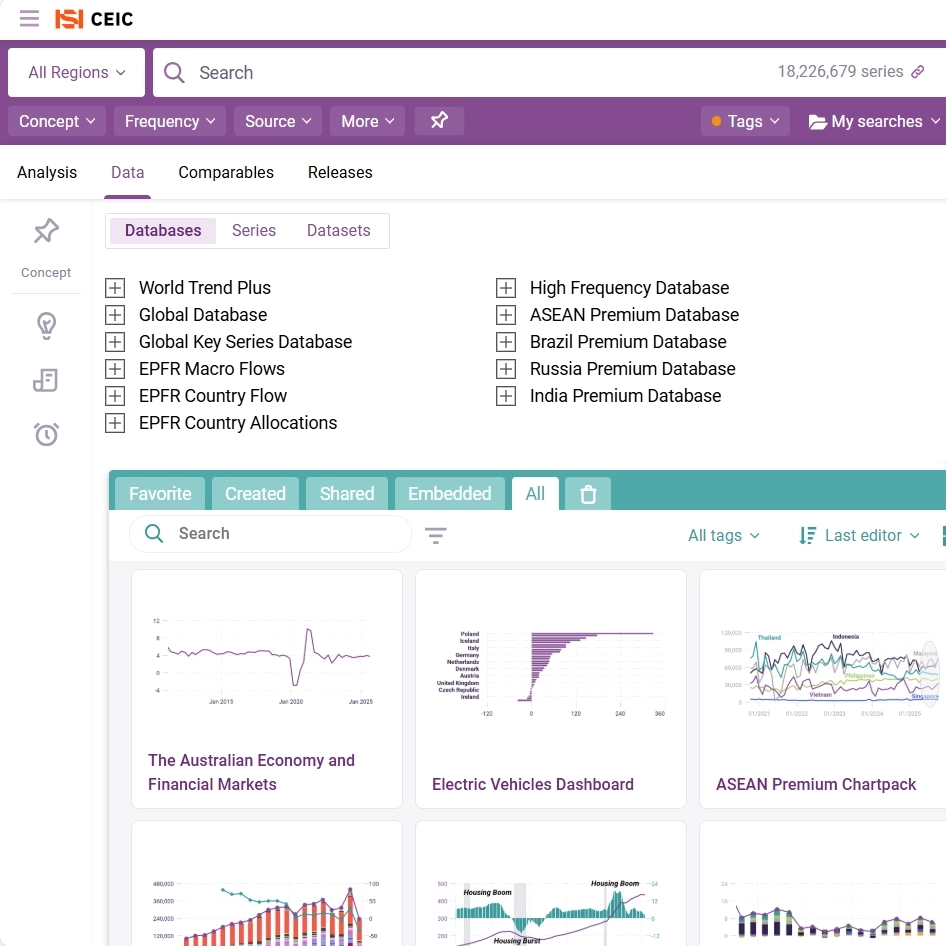Open the All tags dropdown
The width and height of the screenshot is (946, 946).
click(723, 536)
